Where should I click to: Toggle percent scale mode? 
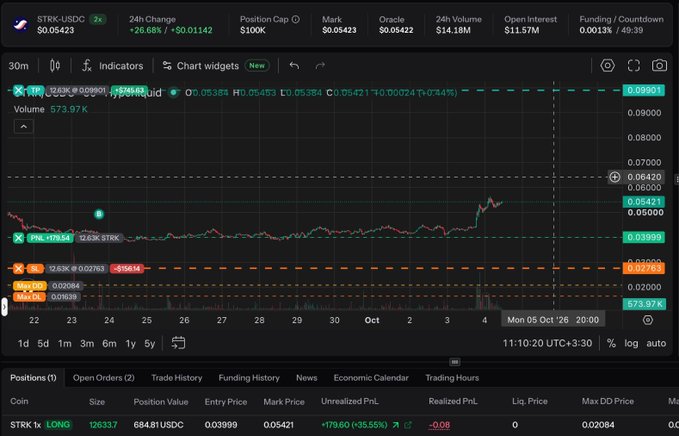click(611, 343)
